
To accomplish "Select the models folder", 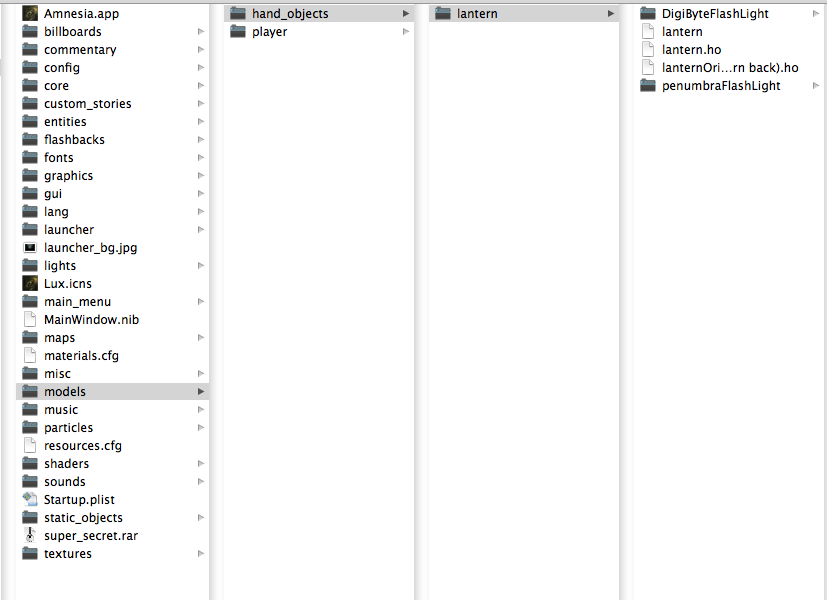I will coord(65,392).
